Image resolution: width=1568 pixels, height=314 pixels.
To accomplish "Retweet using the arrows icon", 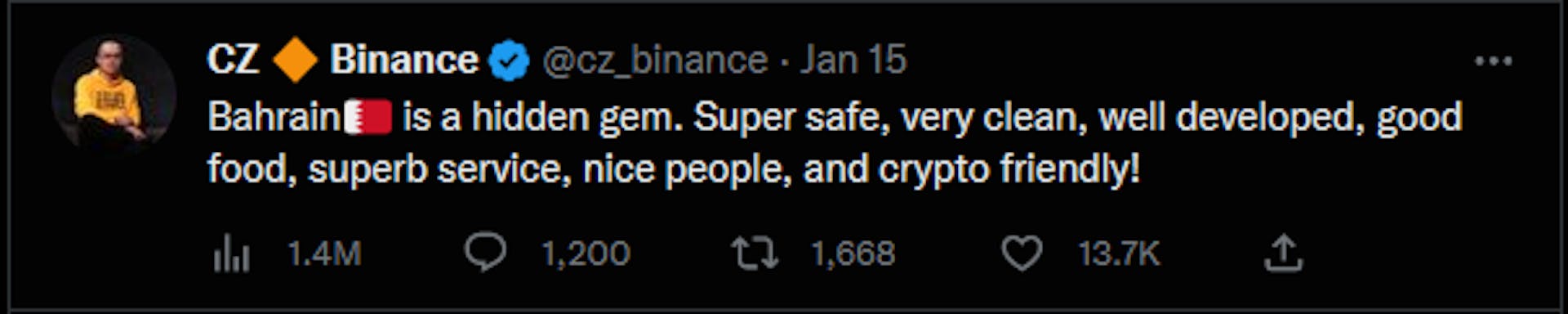I will (755, 253).
